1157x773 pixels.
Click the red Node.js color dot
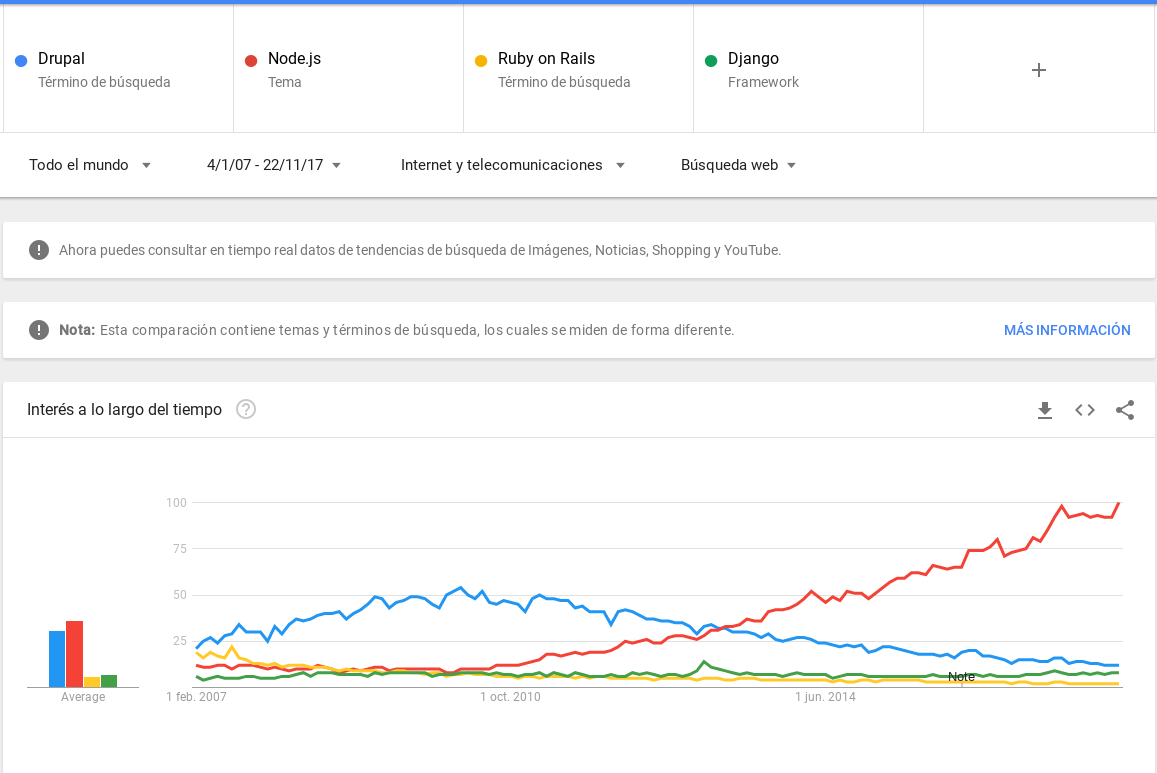[x=250, y=60]
